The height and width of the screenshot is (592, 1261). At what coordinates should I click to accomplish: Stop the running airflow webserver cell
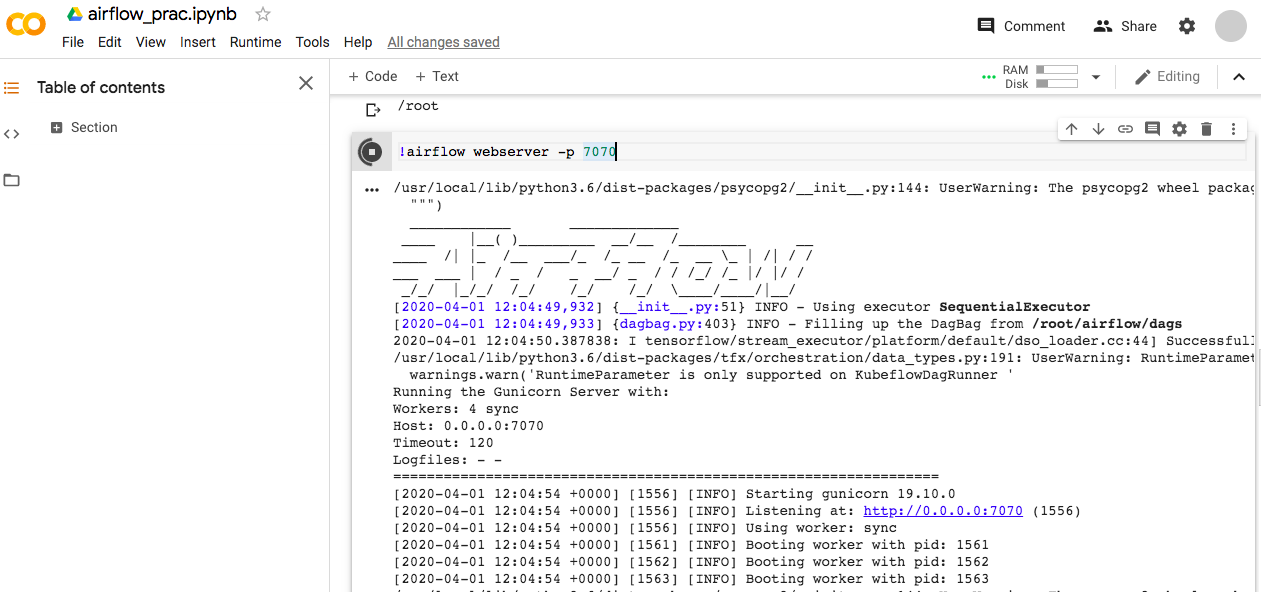point(370,151)
